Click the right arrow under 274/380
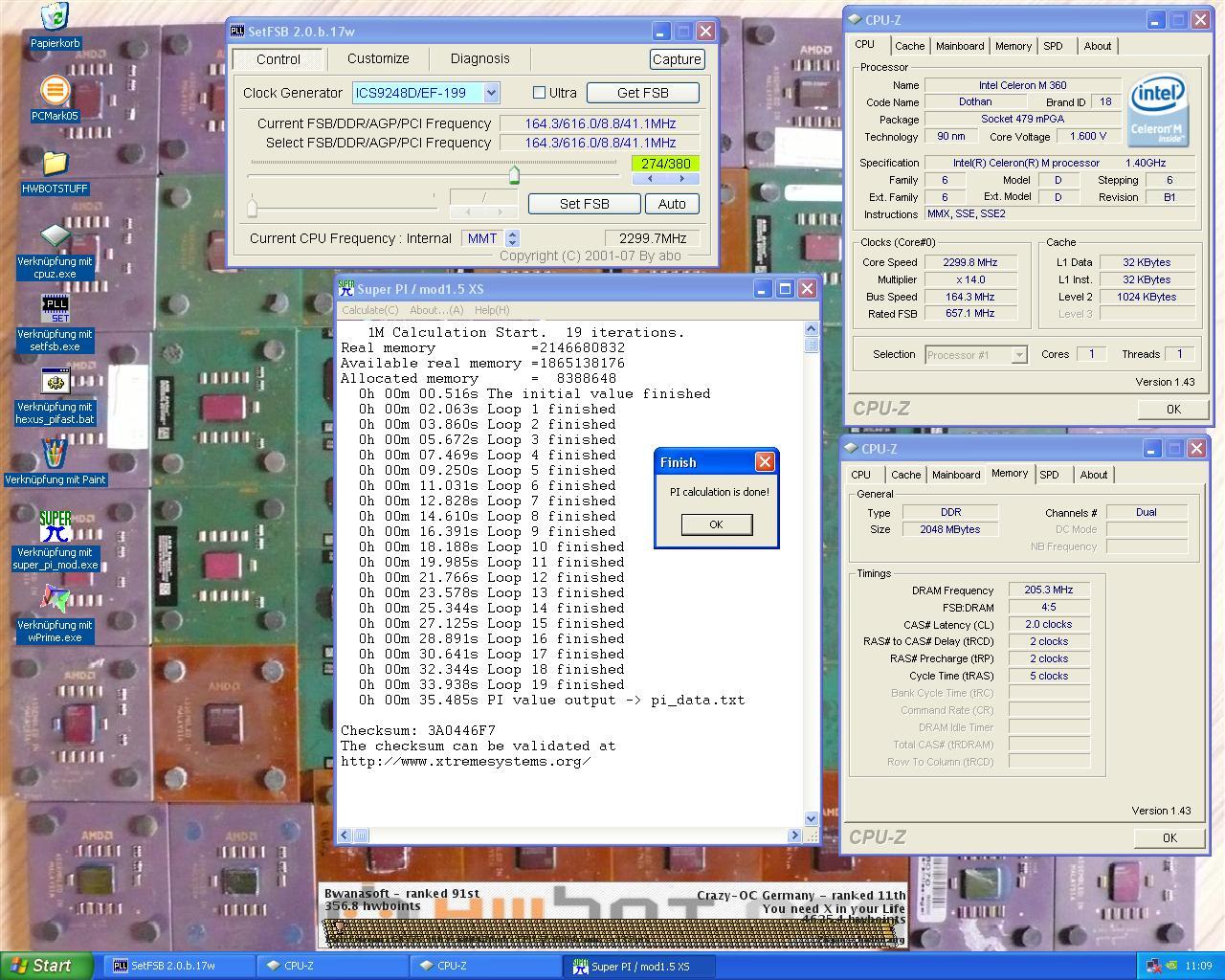This screenshot has width=1225, height=980. (x=681, y=179)
